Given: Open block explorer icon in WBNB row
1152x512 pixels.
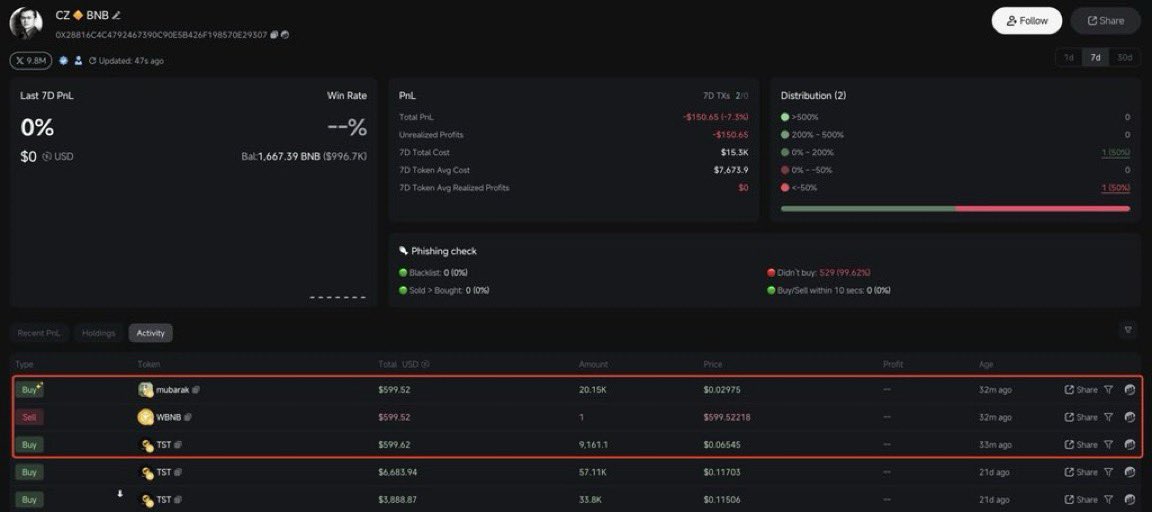Looking at the screenshot, I should pos(1129,417).
